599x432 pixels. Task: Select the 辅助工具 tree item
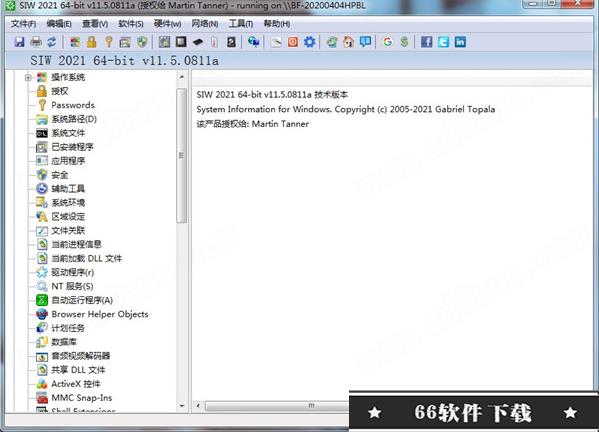click(68, 189)
